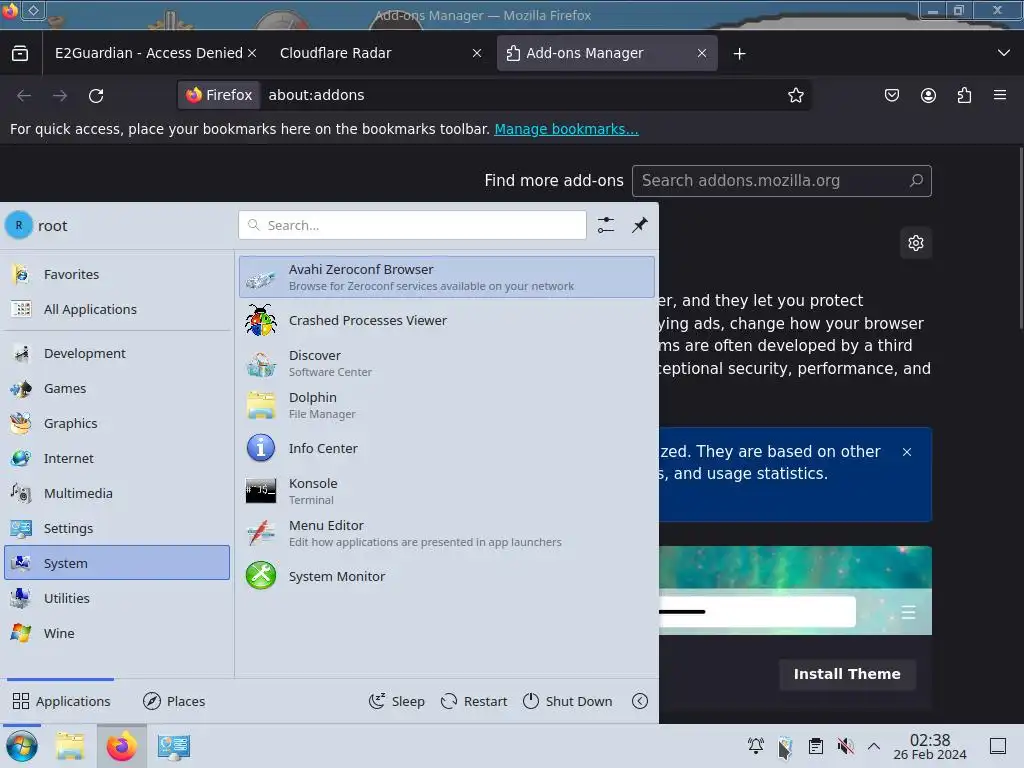Launch Dolphin File Manager
1024x768 pixels.
point(447,406)
